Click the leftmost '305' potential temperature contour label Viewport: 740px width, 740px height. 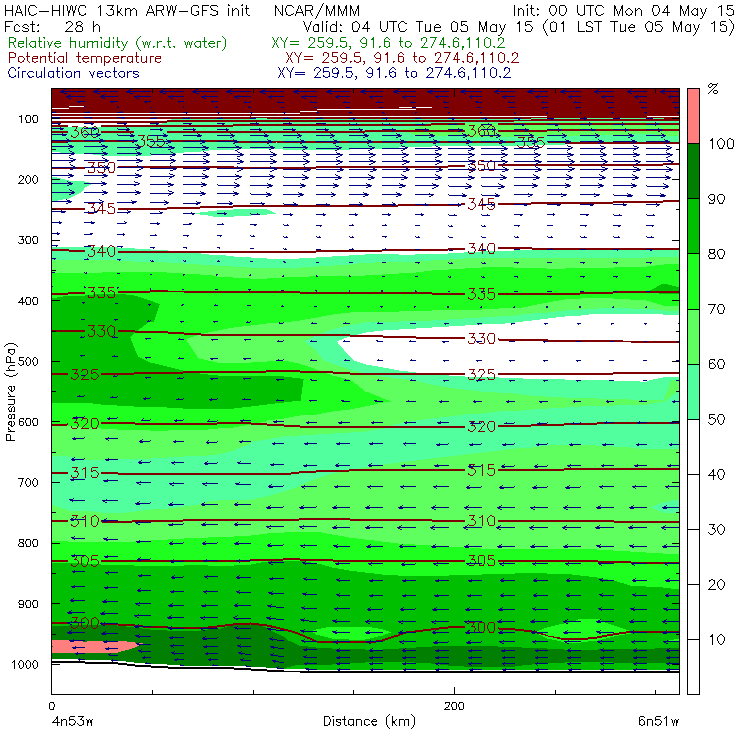point(85,561)
